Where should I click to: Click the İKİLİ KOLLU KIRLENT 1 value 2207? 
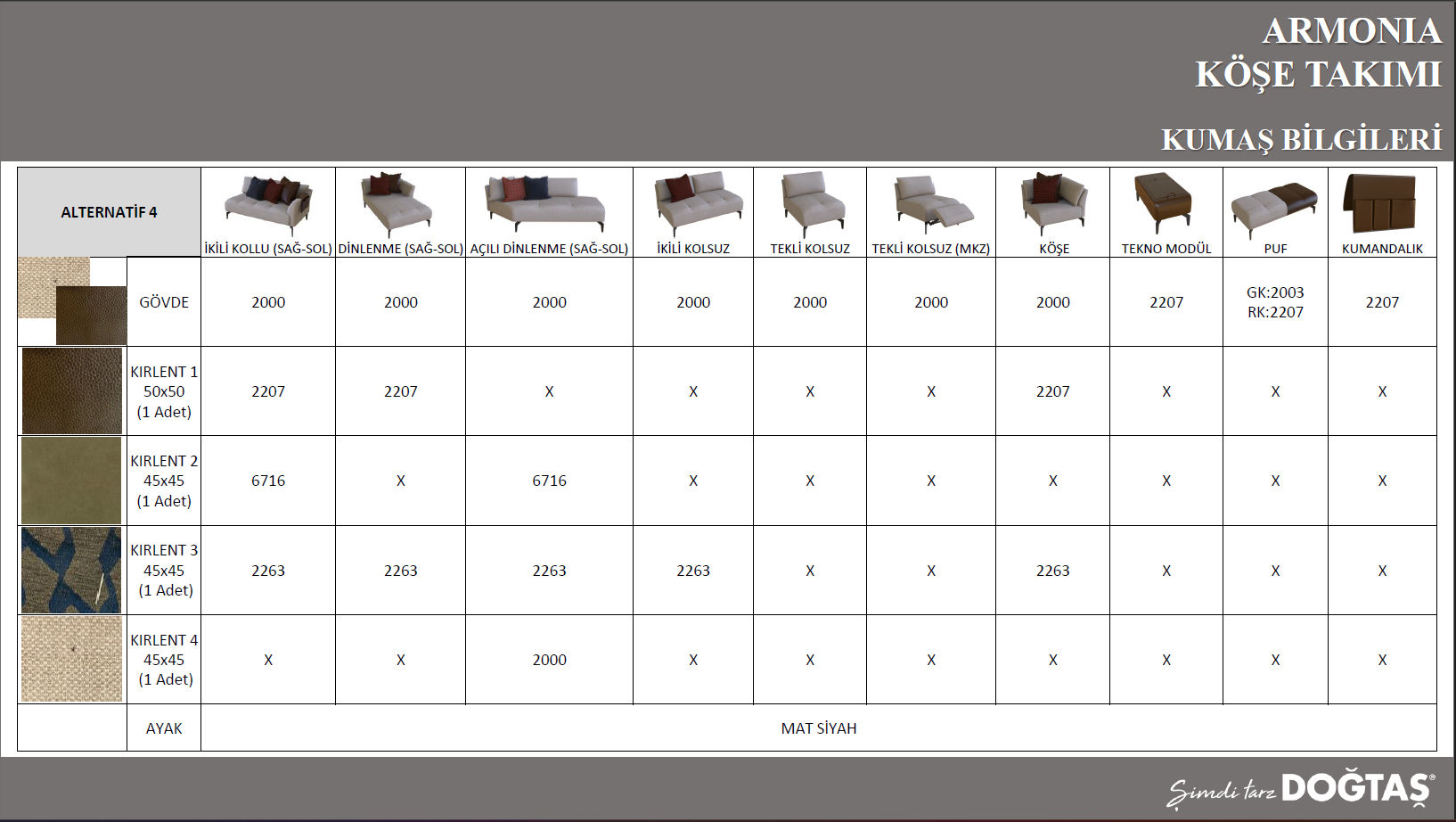[x=268, y=391]
